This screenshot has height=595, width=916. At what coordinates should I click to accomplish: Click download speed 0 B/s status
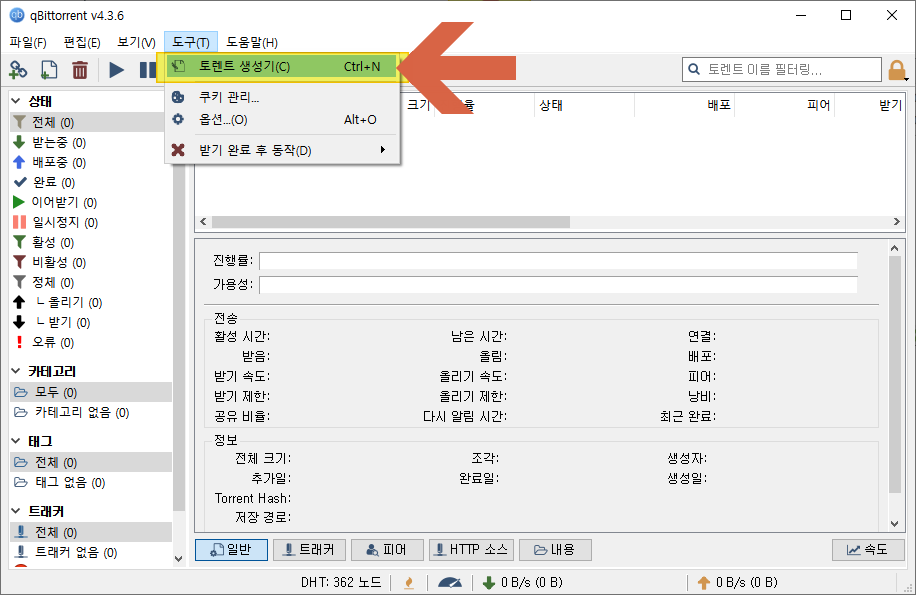click(523, 582)
